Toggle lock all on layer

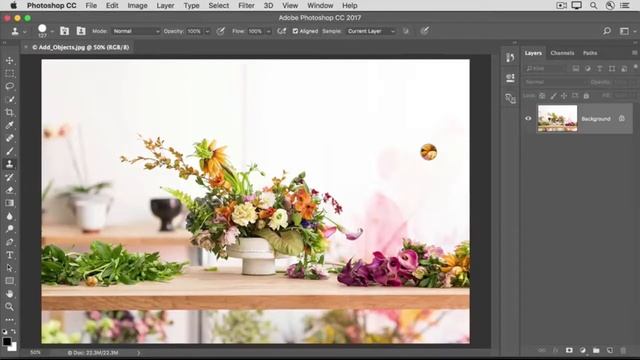[586, 96]
